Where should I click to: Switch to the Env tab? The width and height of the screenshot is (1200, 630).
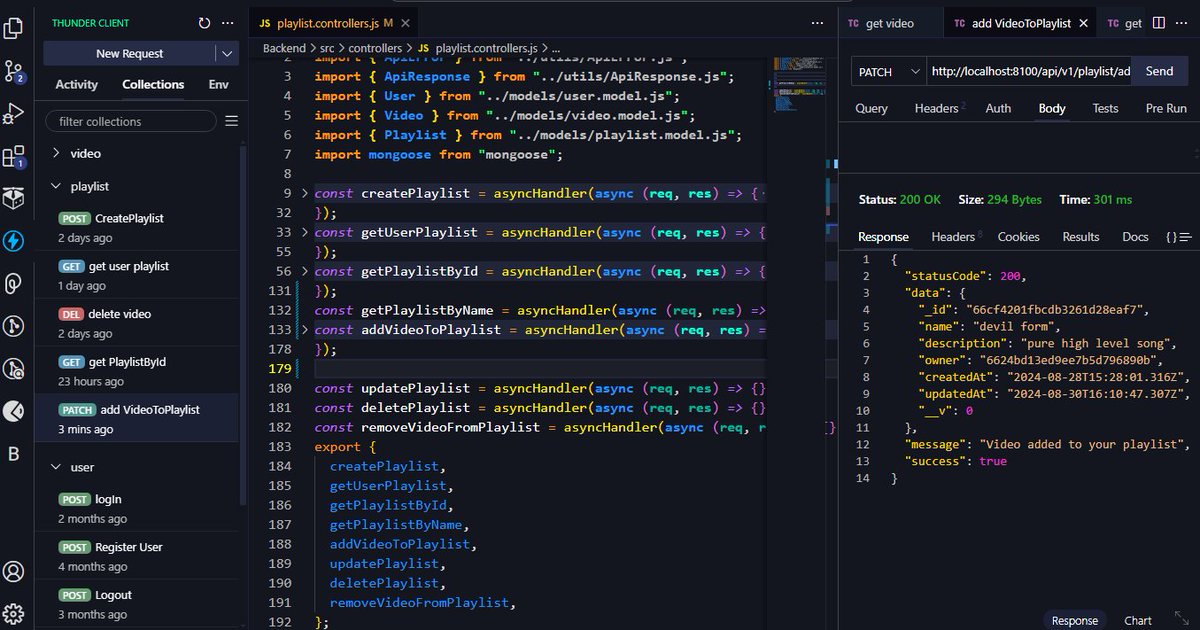pos(218,85)
